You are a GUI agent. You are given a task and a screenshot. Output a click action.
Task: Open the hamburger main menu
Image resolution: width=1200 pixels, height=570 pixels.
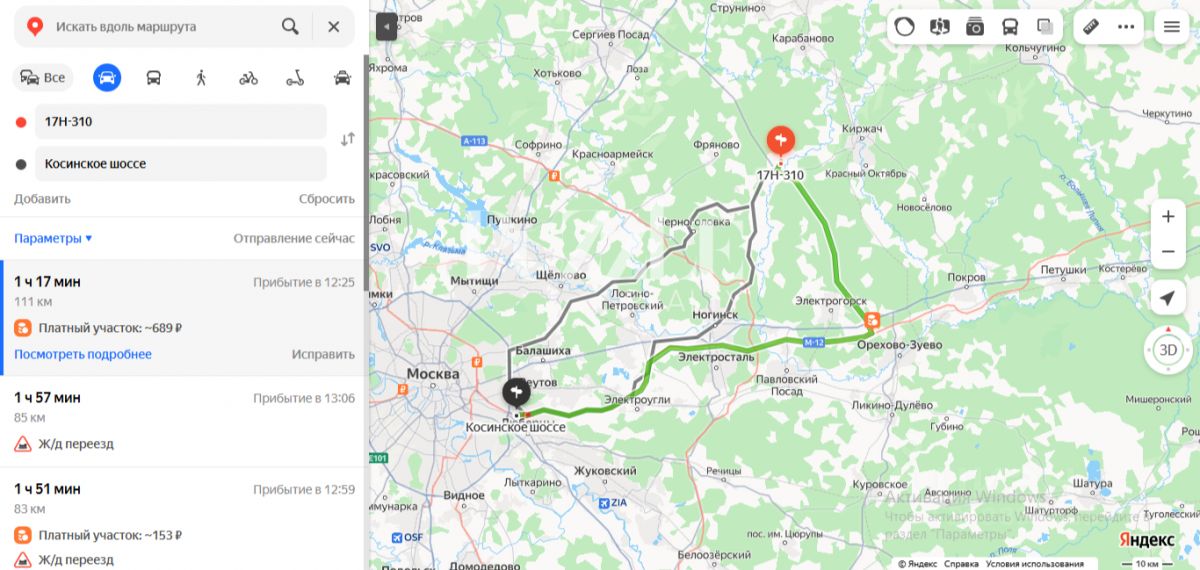tap(1171, 27)
